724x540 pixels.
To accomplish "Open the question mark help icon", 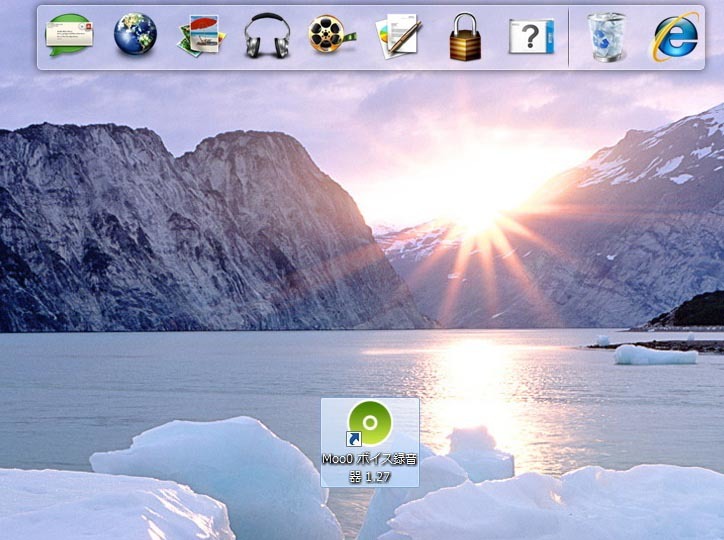I will (531, 36).
